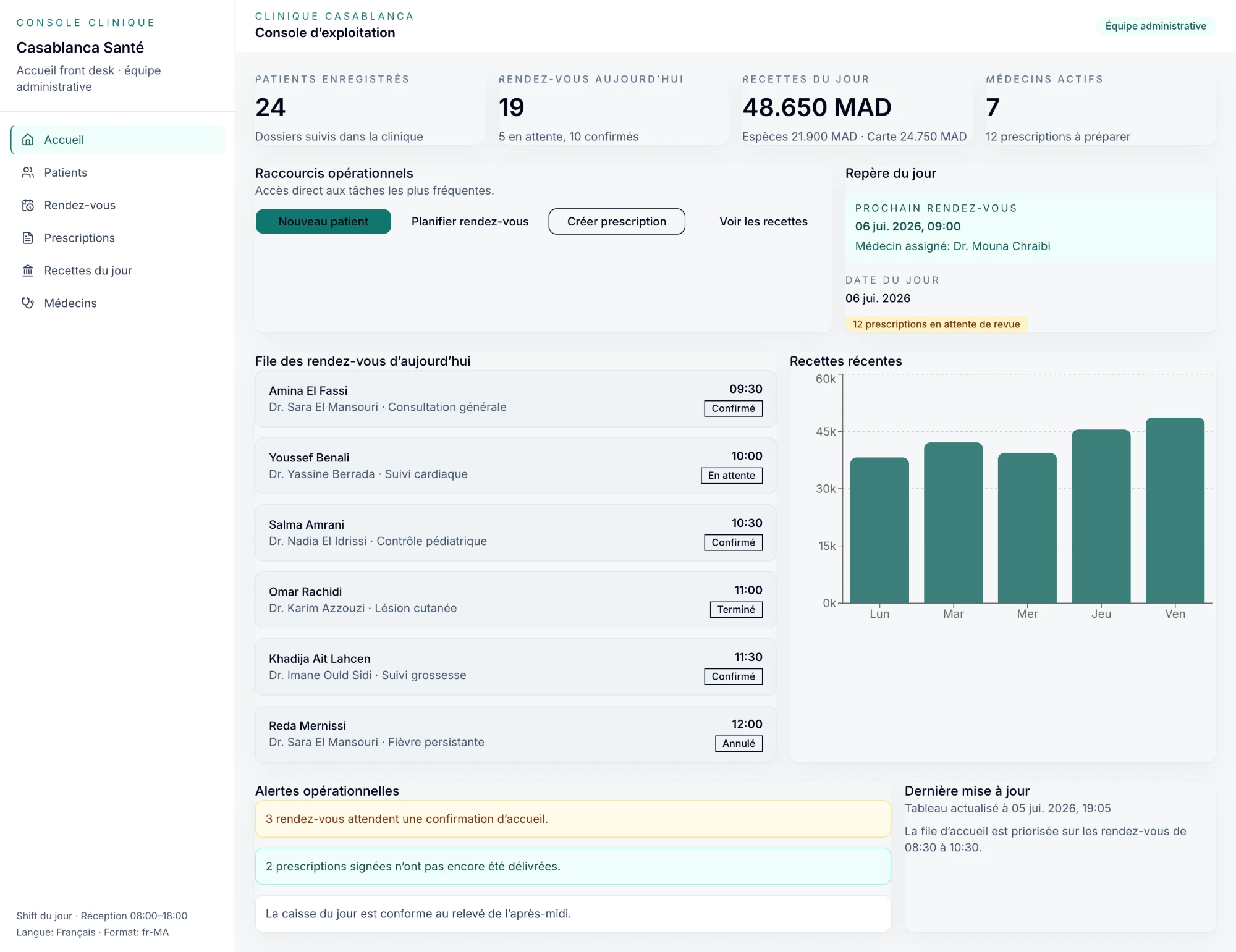Click the Rendez-vous aujourd'hui card showing 19
Image resolution: width=1236 pixels, height=952 pixels.
pos(614,108)
